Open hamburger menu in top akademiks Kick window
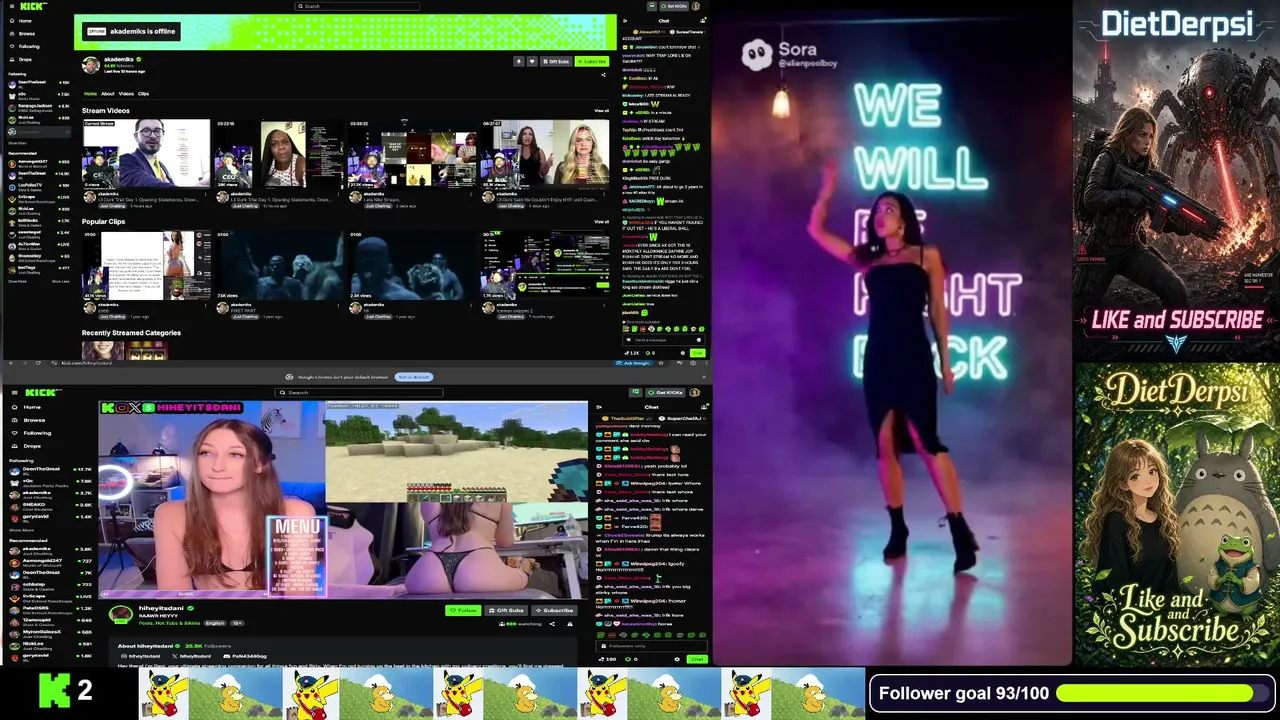The width and height of the screenshot is (1280, 720). click(x=11, y=6)
